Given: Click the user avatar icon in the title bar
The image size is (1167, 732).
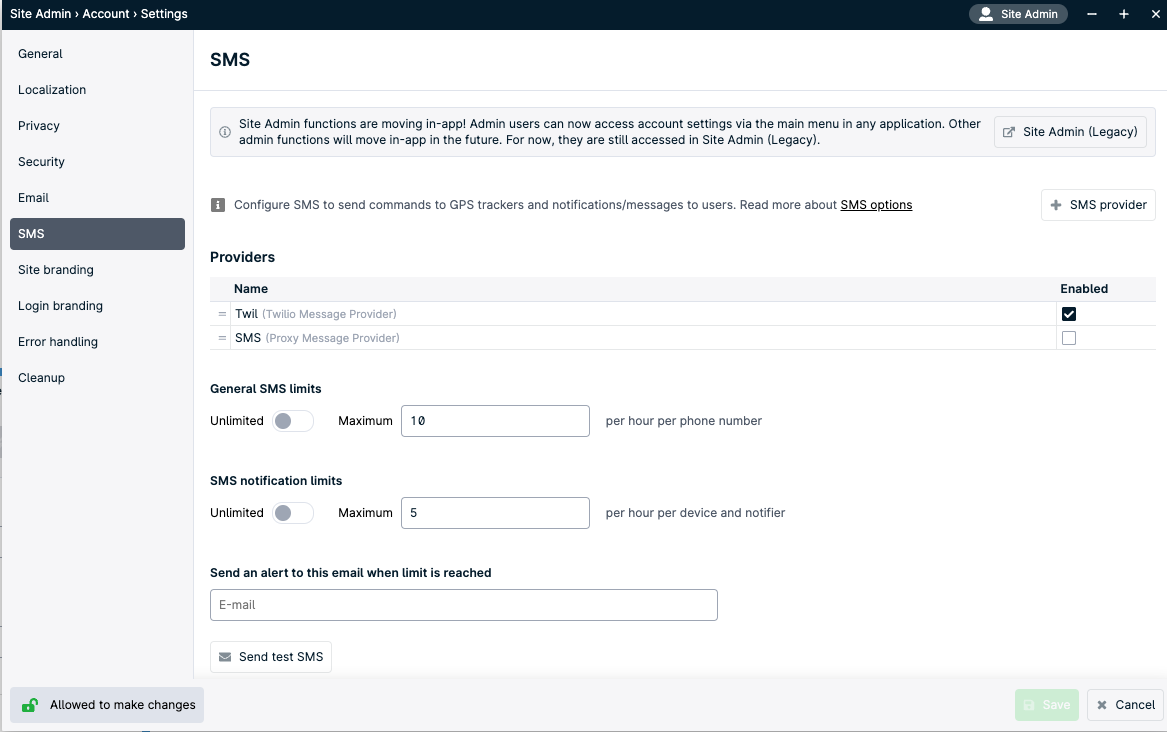Looking at the screenshot, I should coord(985,14).
